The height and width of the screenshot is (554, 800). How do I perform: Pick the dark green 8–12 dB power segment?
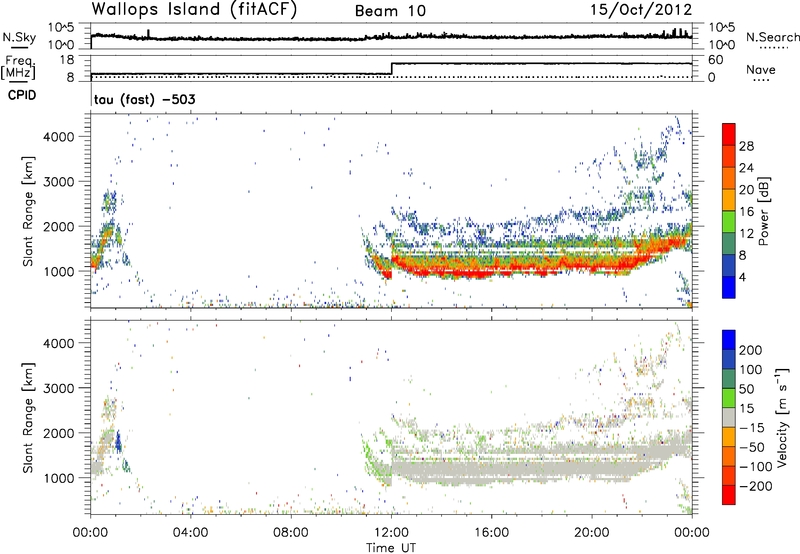[x=729, y=243]
